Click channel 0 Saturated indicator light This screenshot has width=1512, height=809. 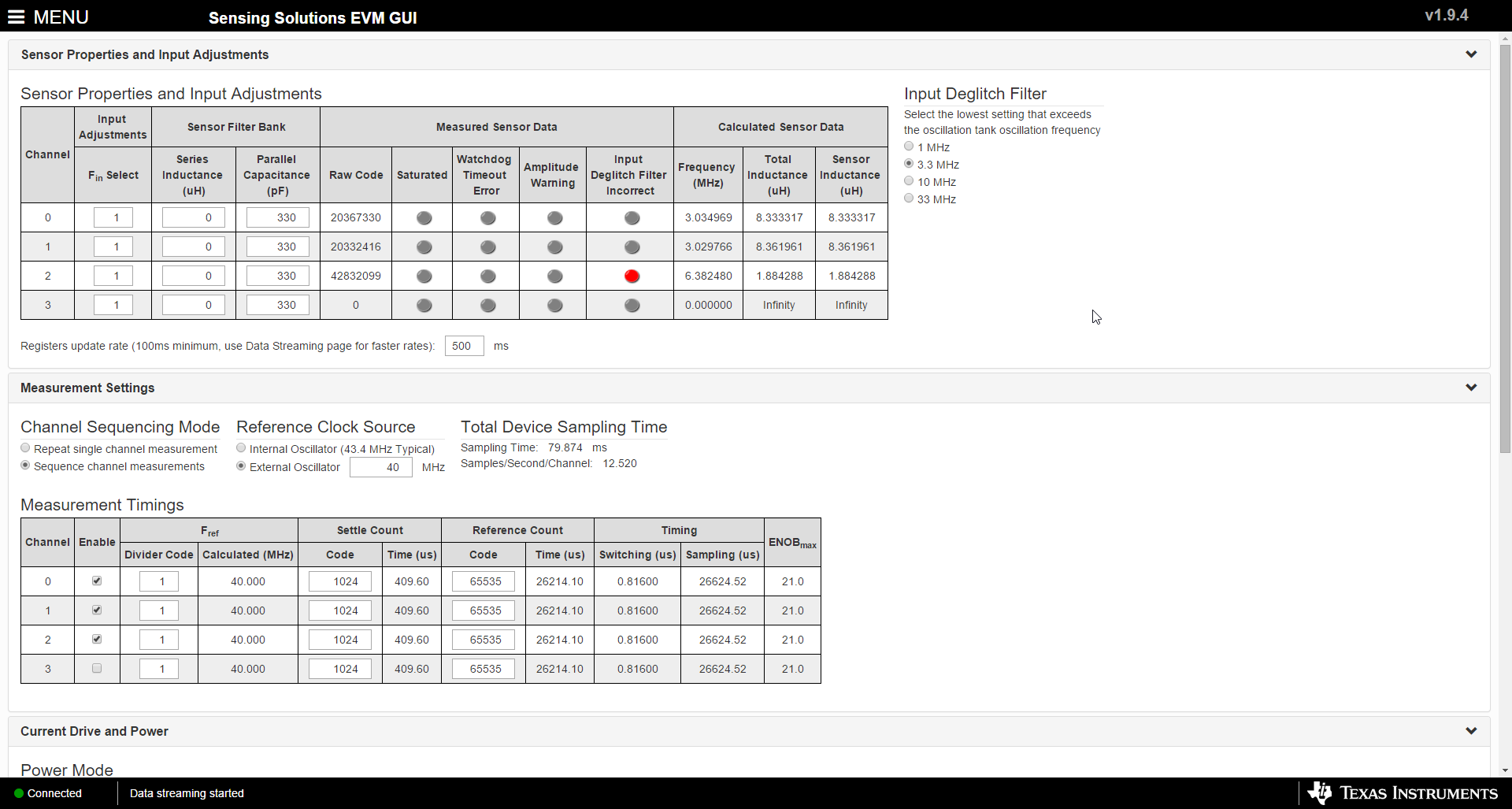click(x=424, y=218)
